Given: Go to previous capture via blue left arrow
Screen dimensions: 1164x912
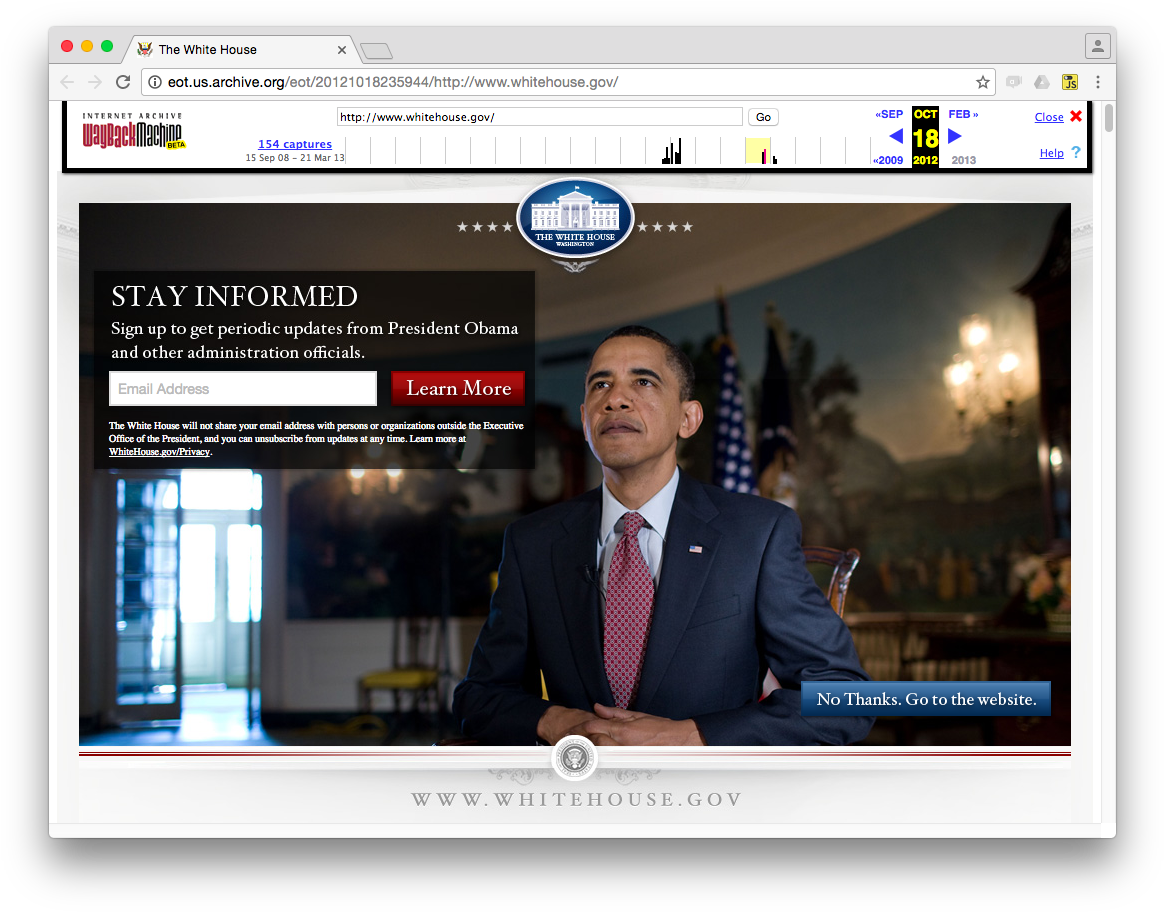Looking at the screenshot, I should click(x=895, y=136).
